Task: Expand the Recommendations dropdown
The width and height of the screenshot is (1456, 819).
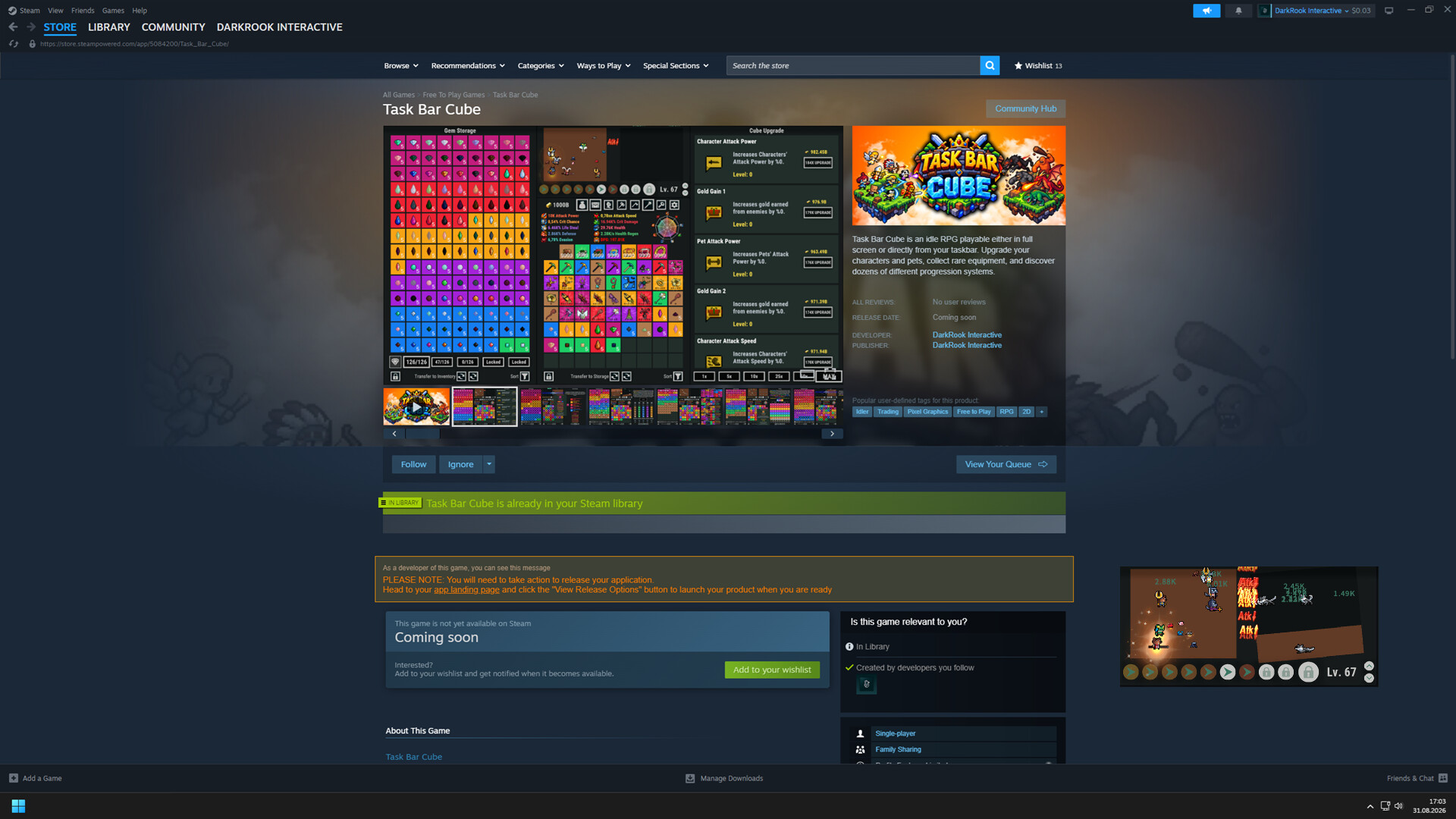Action: (468, 66)
